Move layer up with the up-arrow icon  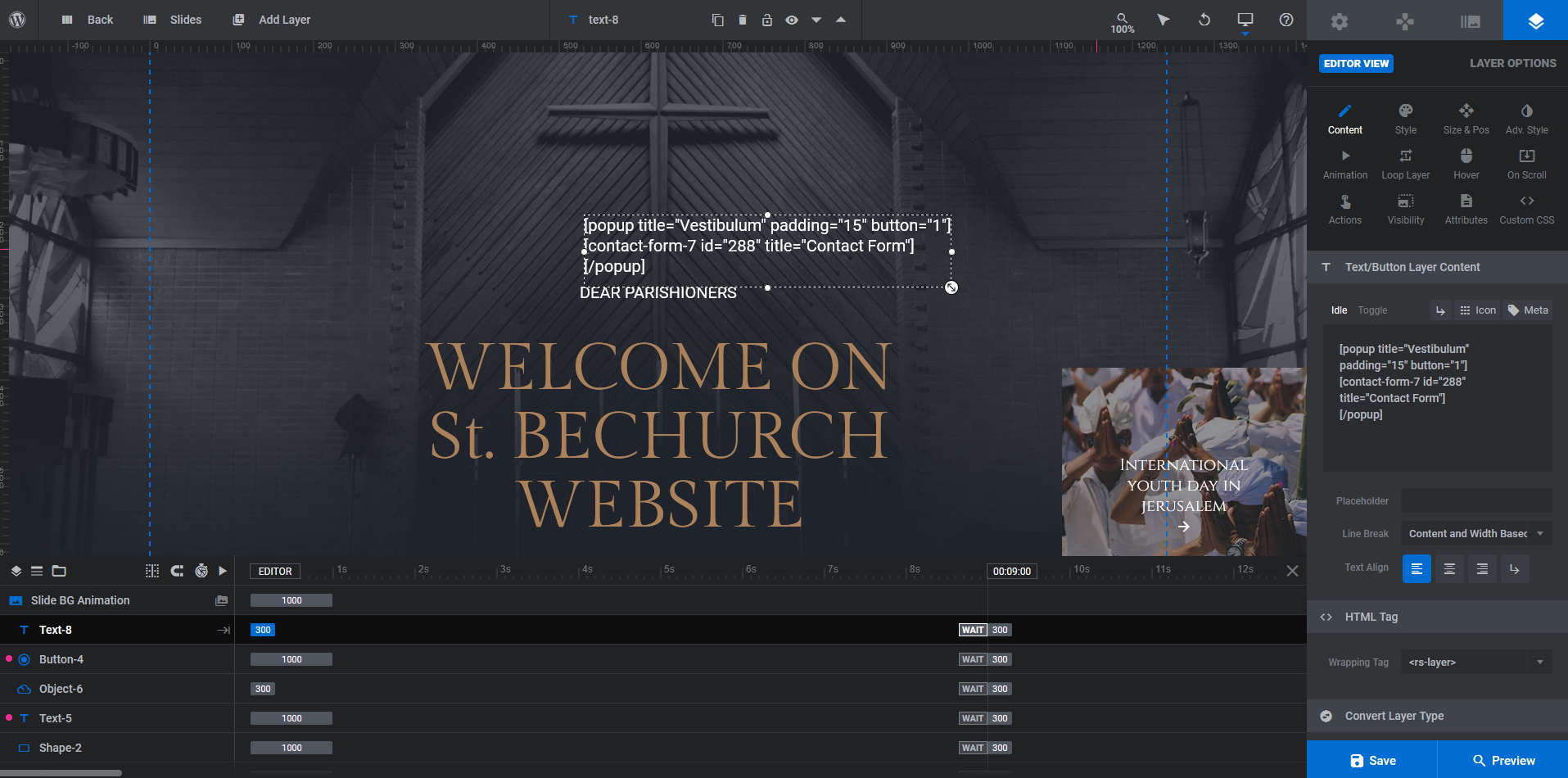click(841, 20)
